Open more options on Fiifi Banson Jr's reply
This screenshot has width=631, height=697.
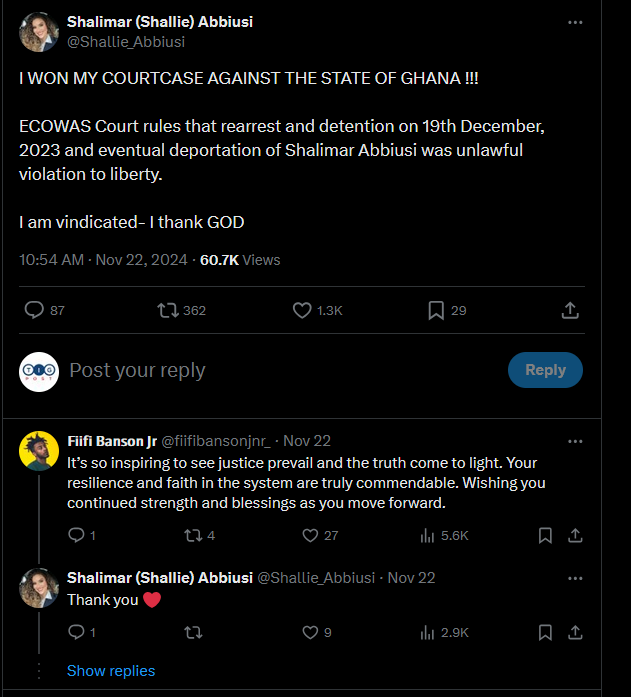574,441
